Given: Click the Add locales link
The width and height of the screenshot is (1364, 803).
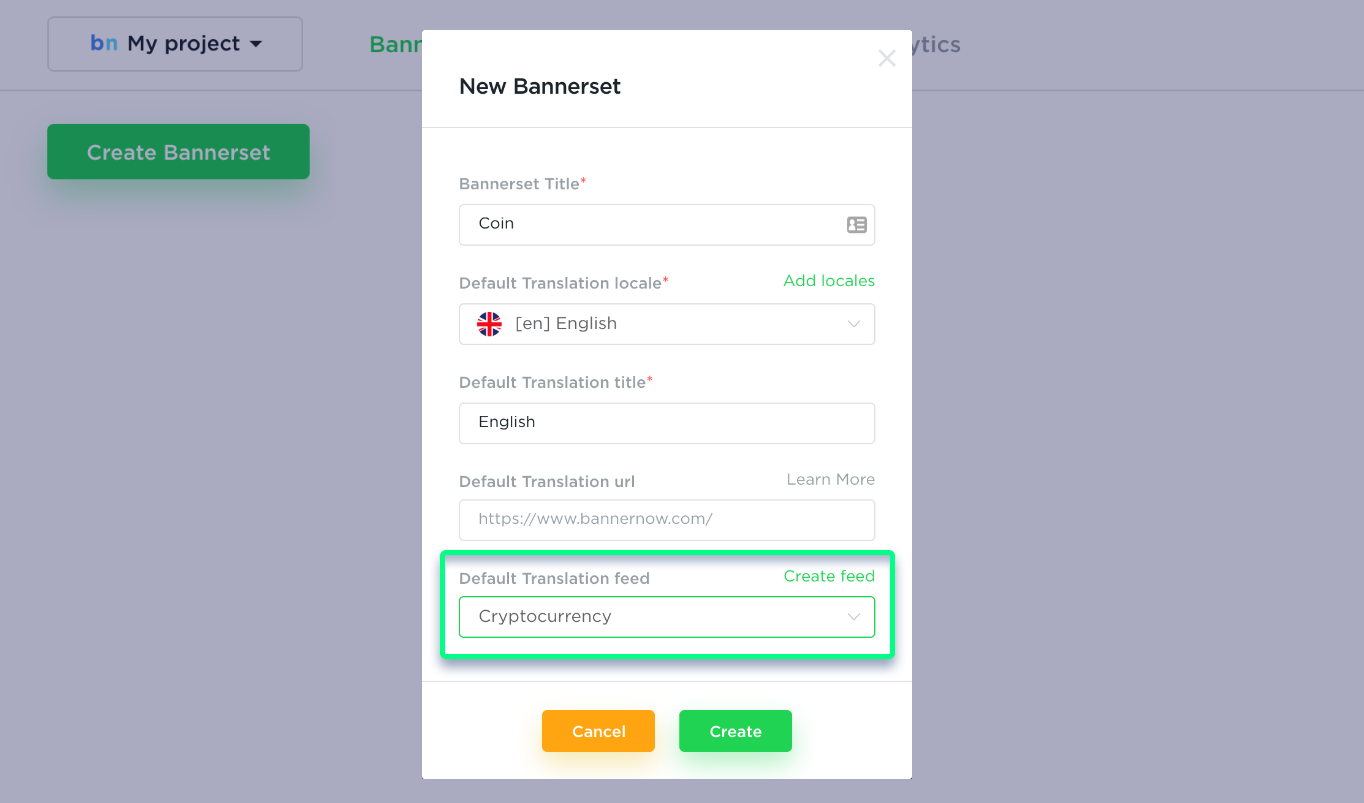Looking at the screenshot, I should point(829,281).
